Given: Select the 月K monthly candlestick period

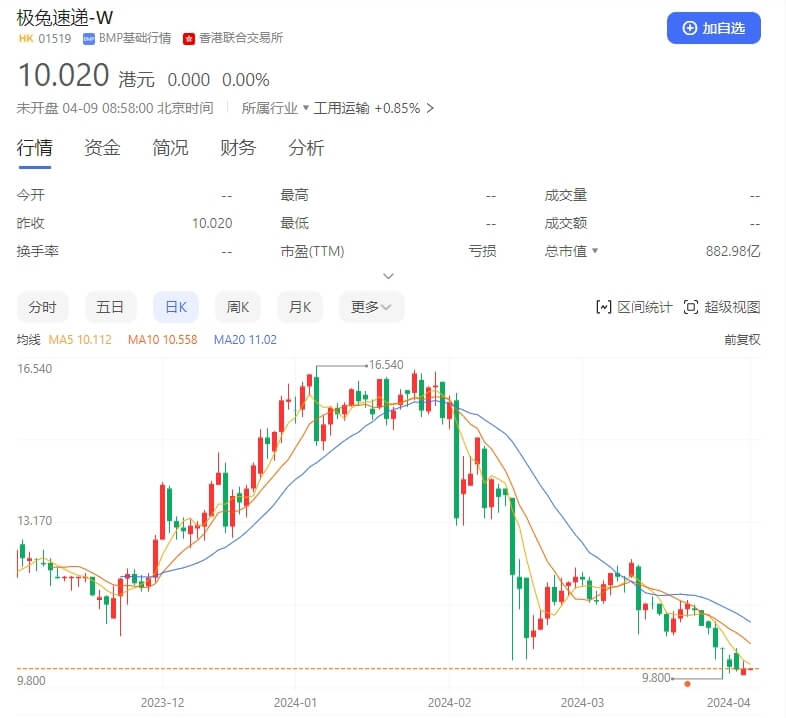Looking at the screenshot, I should (x=303, y=307).
